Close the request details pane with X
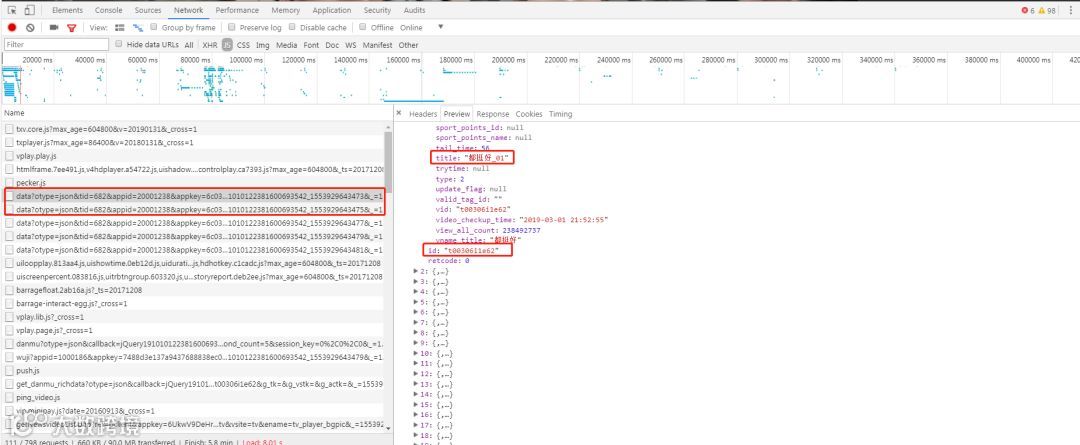Screen dimensions: 1080x445 399,113
